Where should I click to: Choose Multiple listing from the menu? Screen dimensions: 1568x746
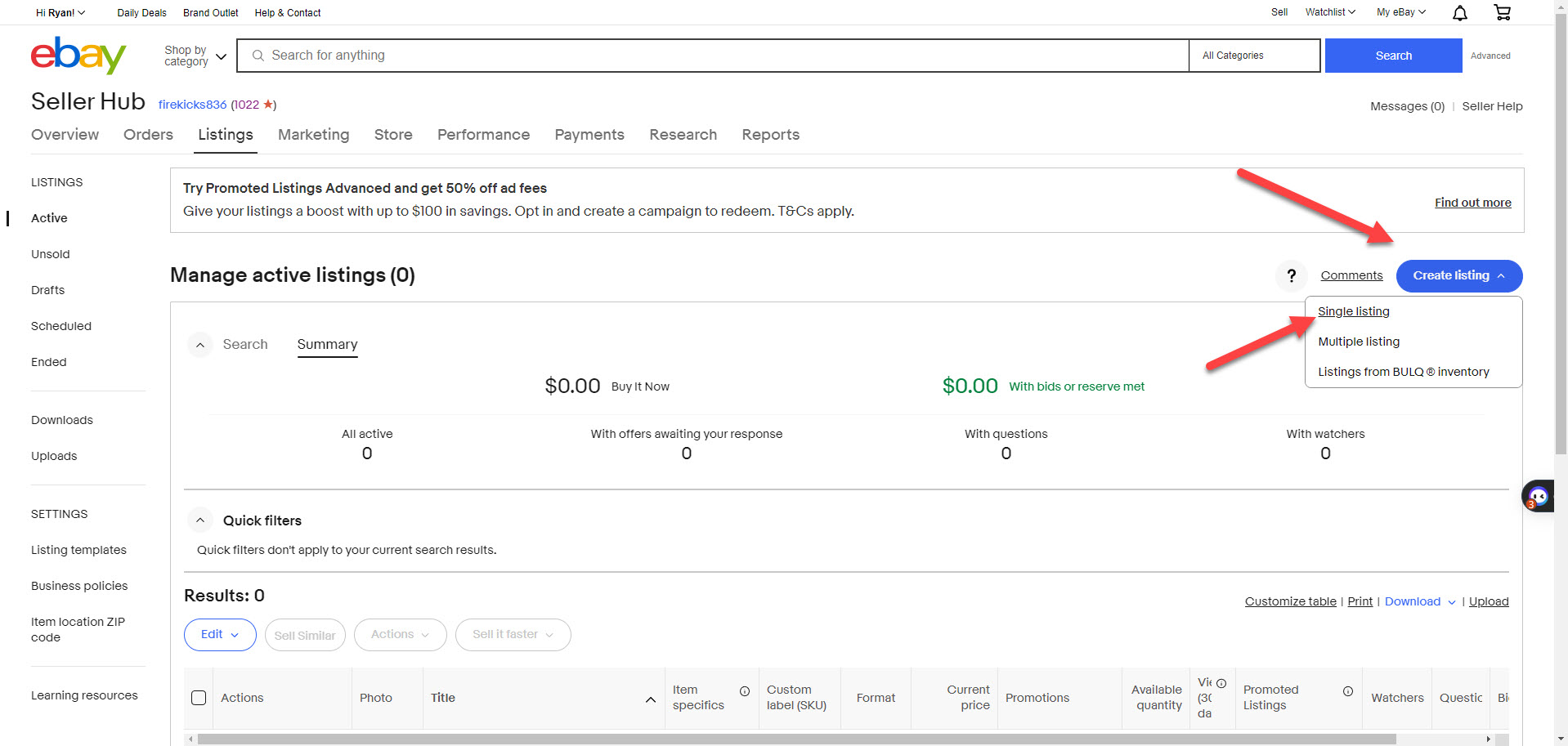[1359, 342]
